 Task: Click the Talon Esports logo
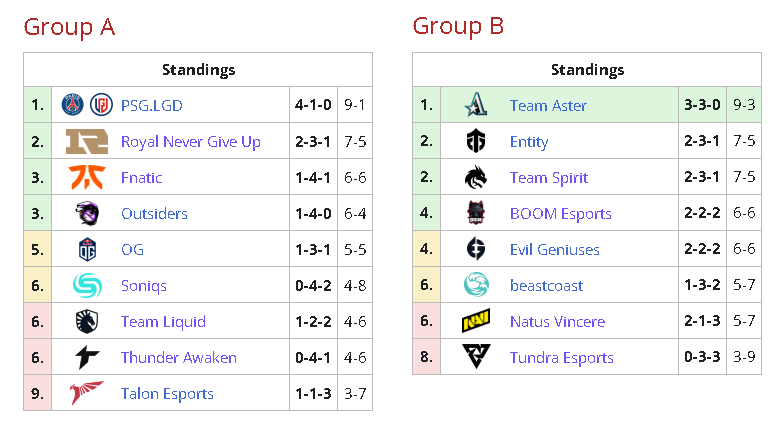(86, 393)
